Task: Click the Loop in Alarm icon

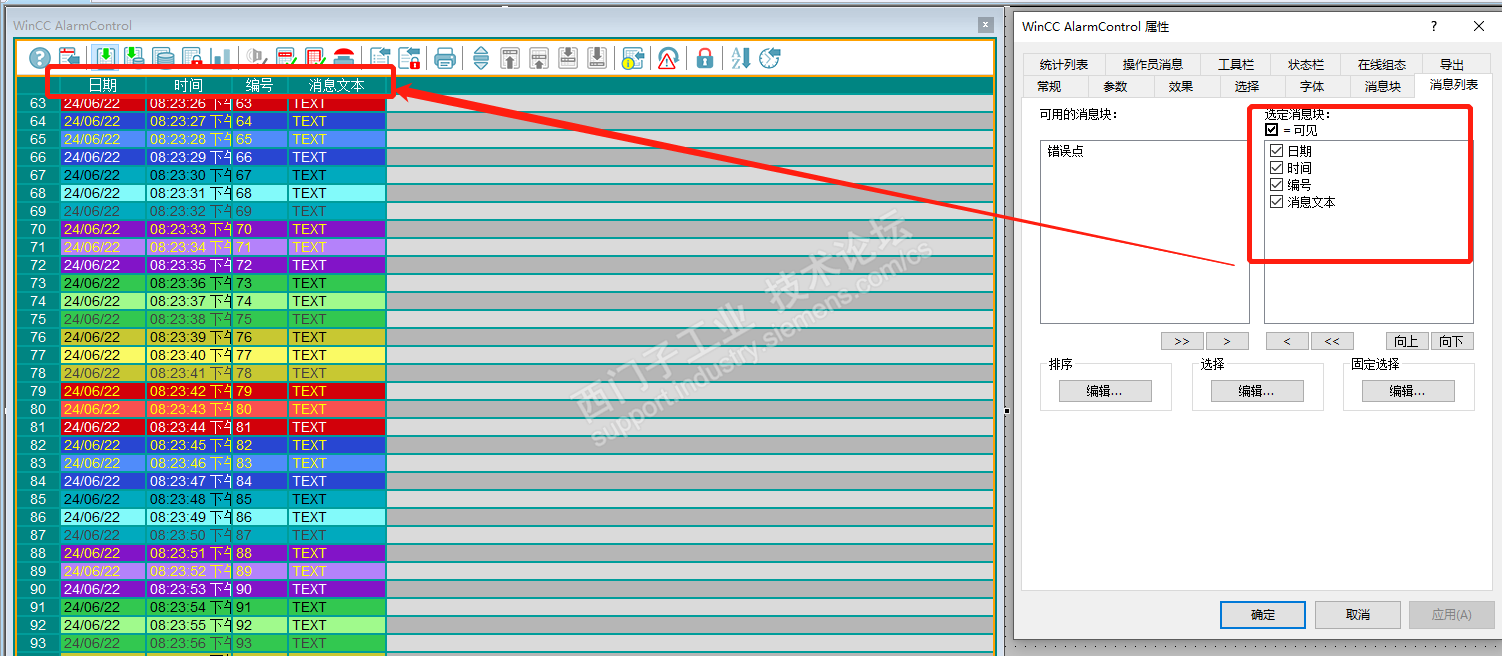Action: tap(668, 58)
